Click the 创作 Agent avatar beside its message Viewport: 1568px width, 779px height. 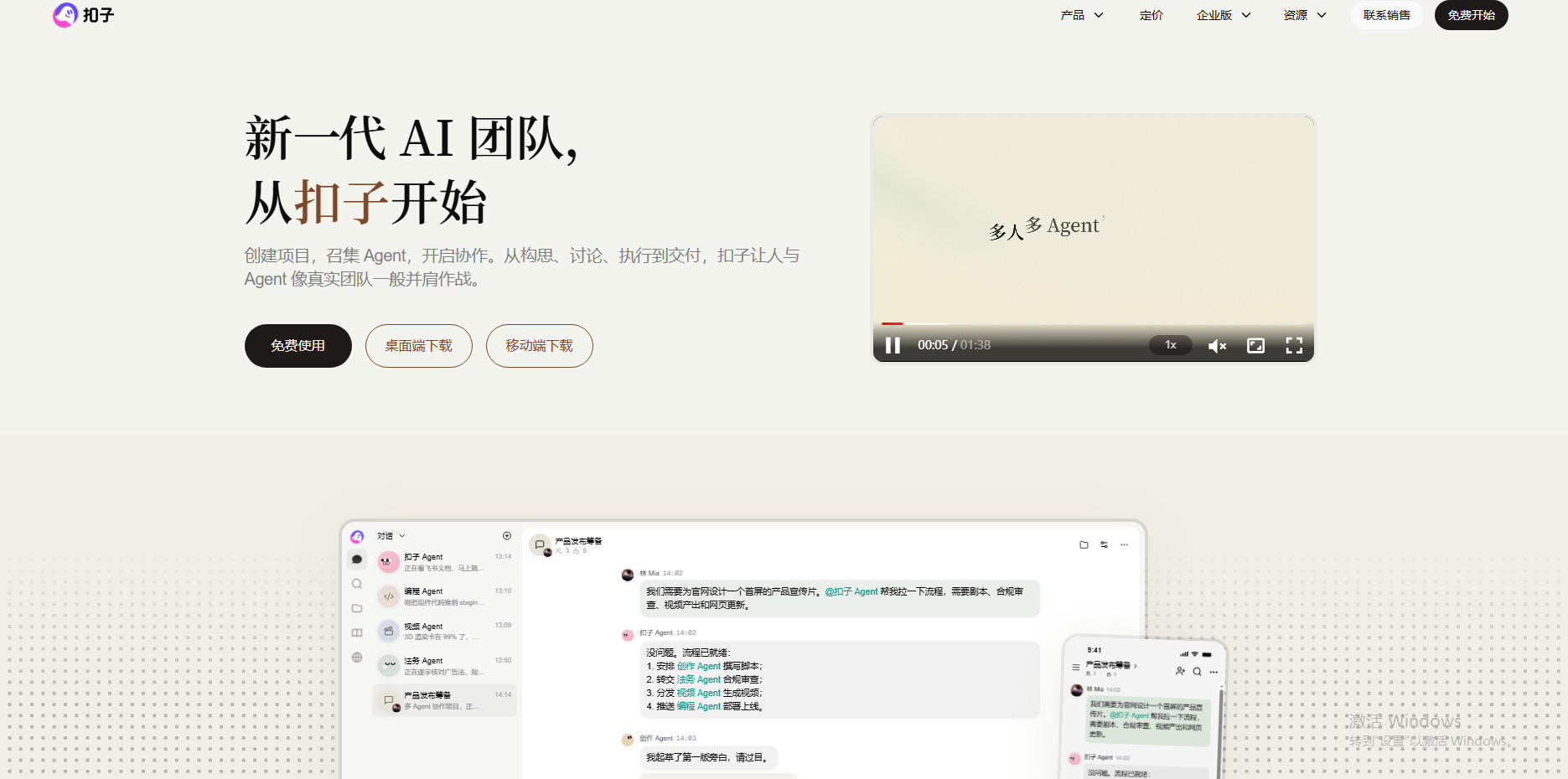(627, 740)
